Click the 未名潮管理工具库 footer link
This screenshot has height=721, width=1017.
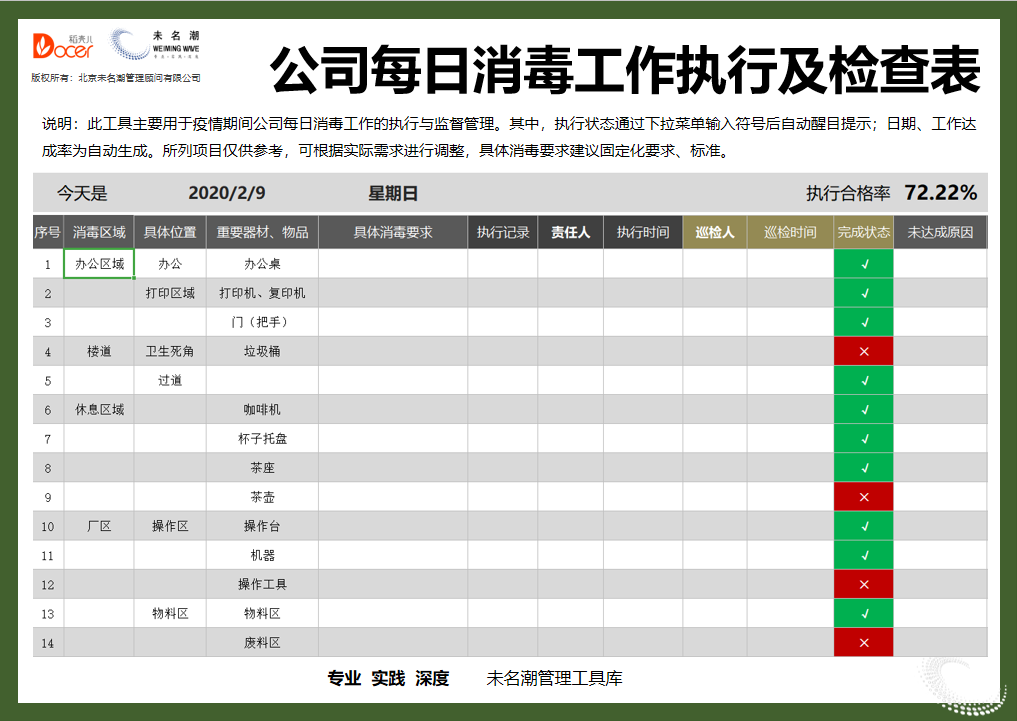[x=554, y=678]
